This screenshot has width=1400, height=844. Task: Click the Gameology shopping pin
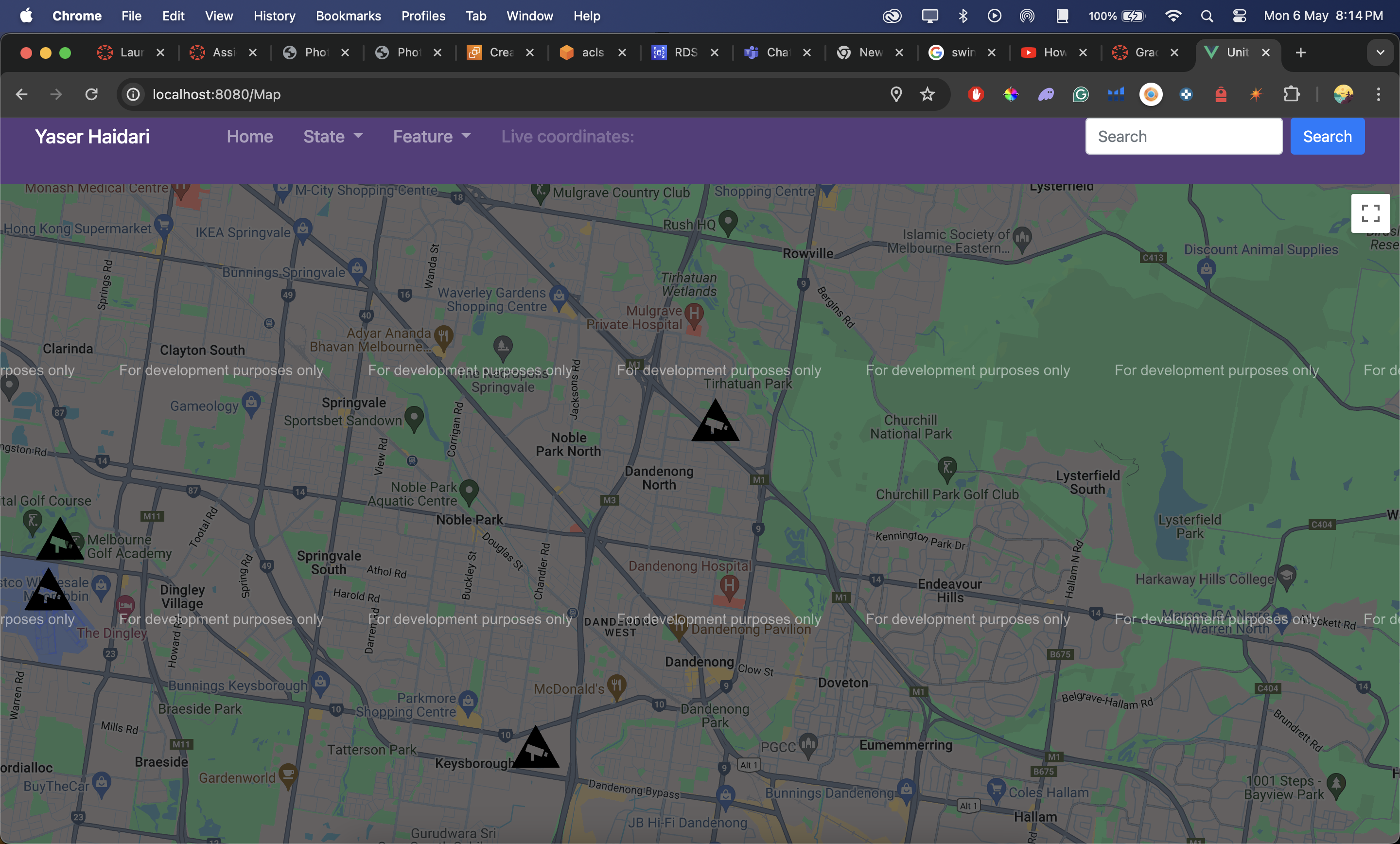pyautogui.click(x=251, y=404)
